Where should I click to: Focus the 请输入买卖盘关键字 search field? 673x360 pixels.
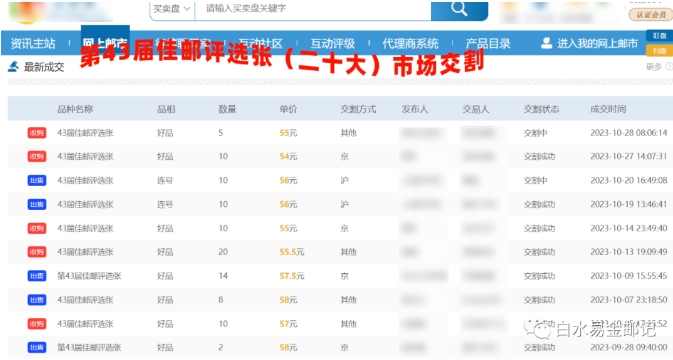[x=313, y=9]
